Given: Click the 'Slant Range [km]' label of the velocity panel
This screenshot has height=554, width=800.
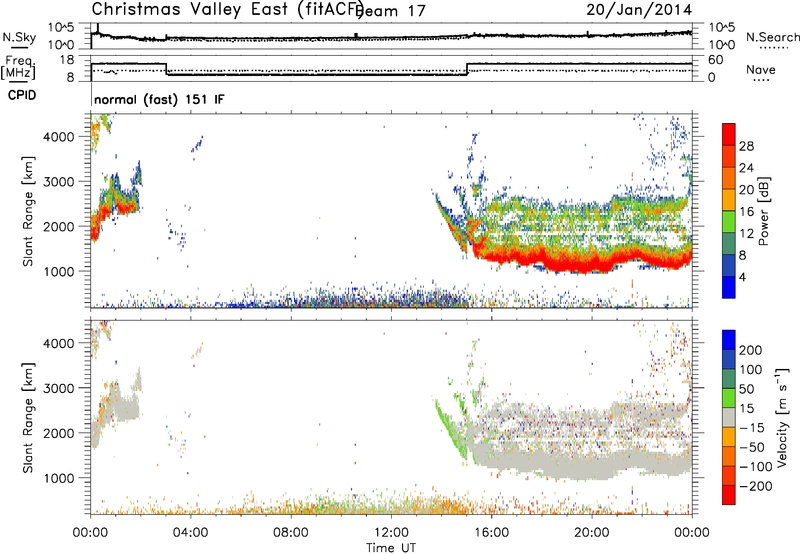Looking at the screenshot, I should coord(28,418).
